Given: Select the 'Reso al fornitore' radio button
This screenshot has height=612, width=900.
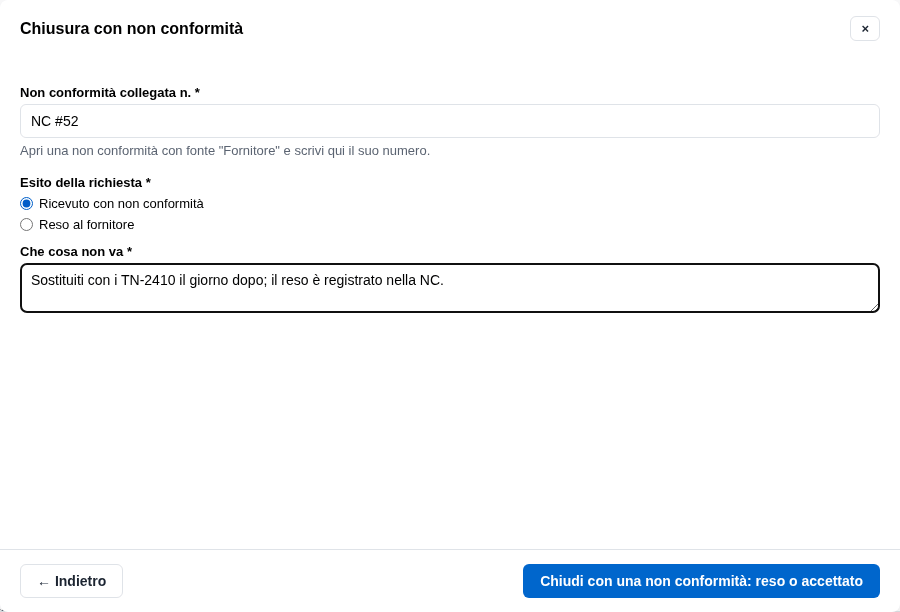Looking at the screenshot, I should (26, 224).
